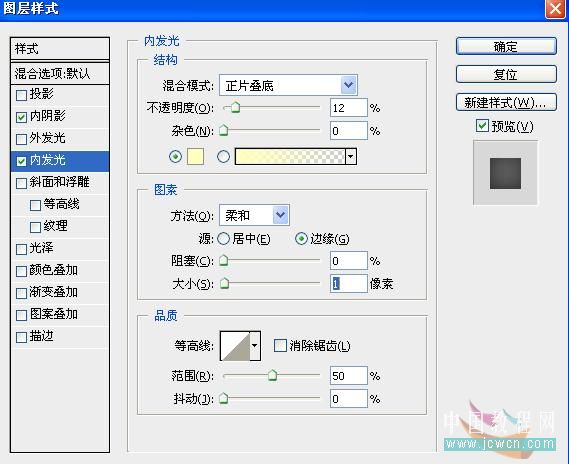
Task: Enable the 颜色叠加 color overlay checkbox
Action: (x=21, y=271)
